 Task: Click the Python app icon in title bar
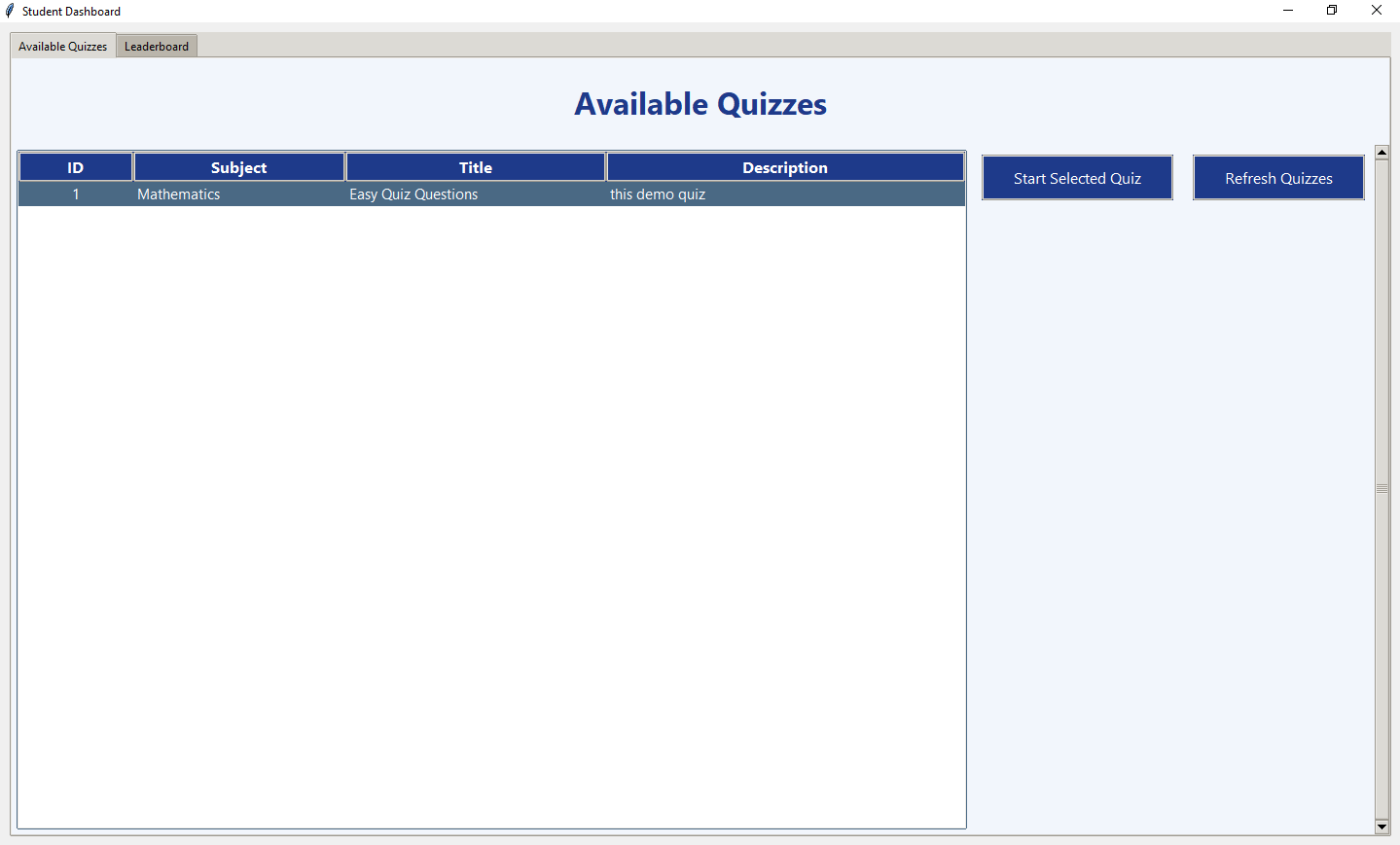[x=8, y=11]
